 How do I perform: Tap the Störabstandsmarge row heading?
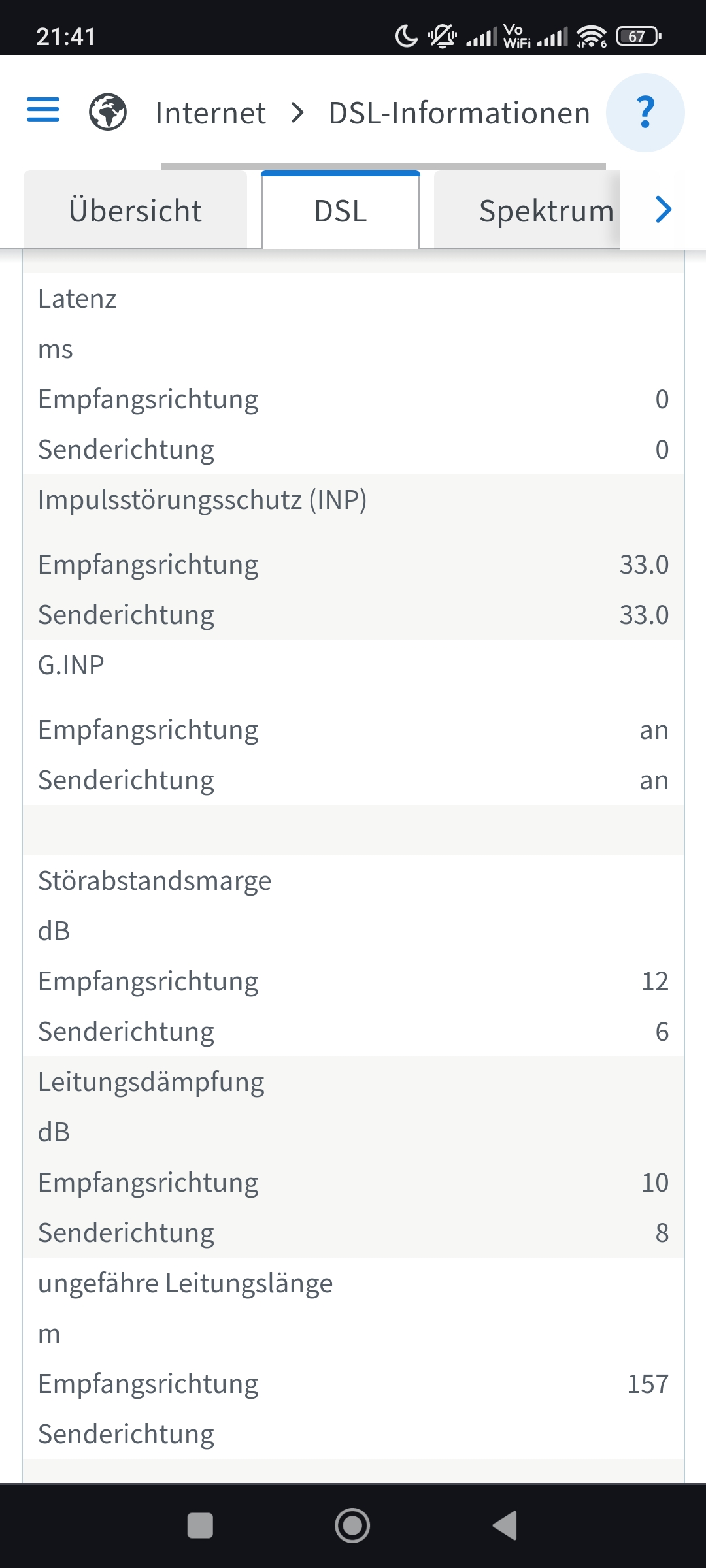tap(154, 881)
